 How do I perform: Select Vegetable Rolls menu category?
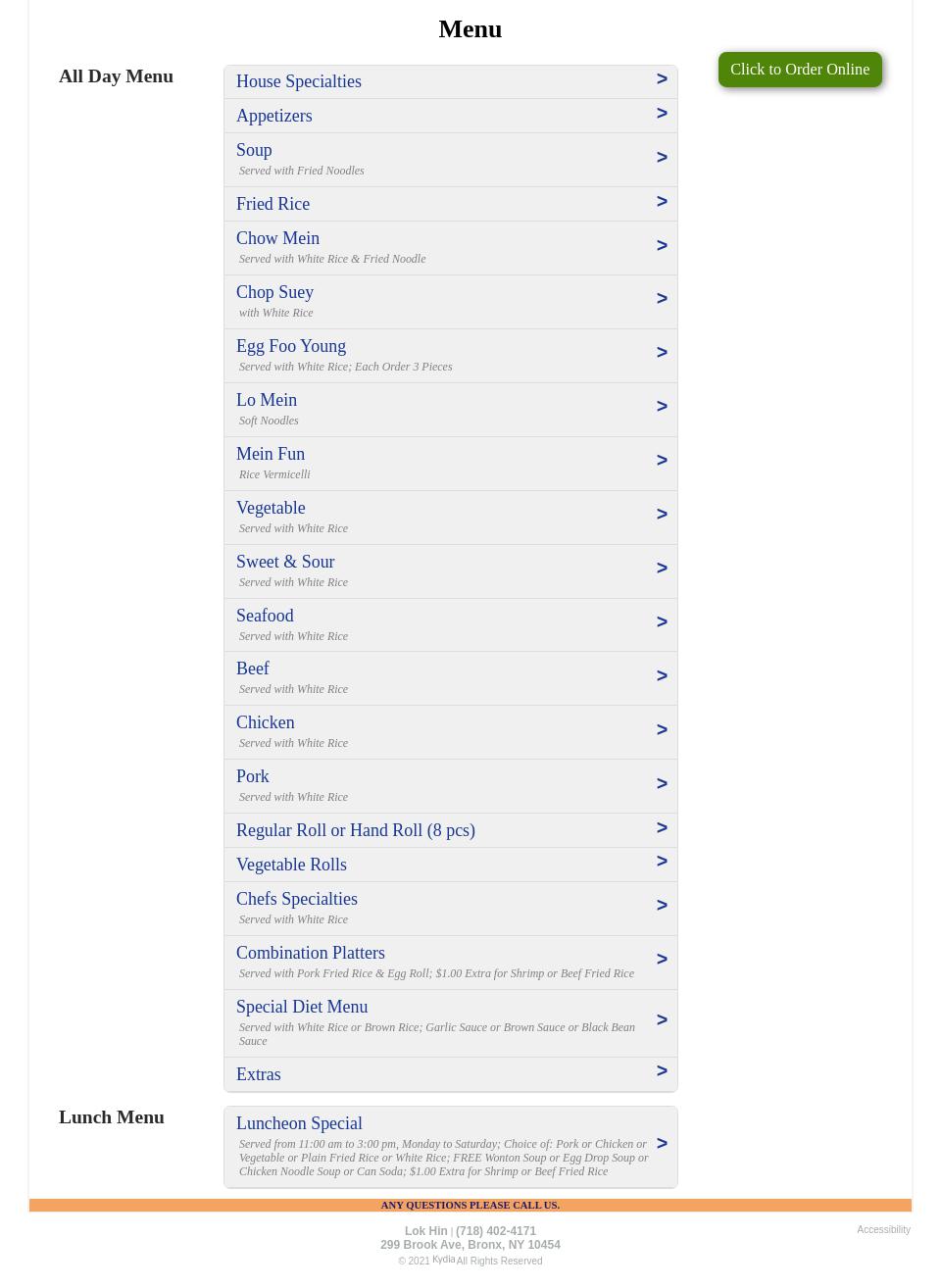pyautogui.click(x=451, y=865)
